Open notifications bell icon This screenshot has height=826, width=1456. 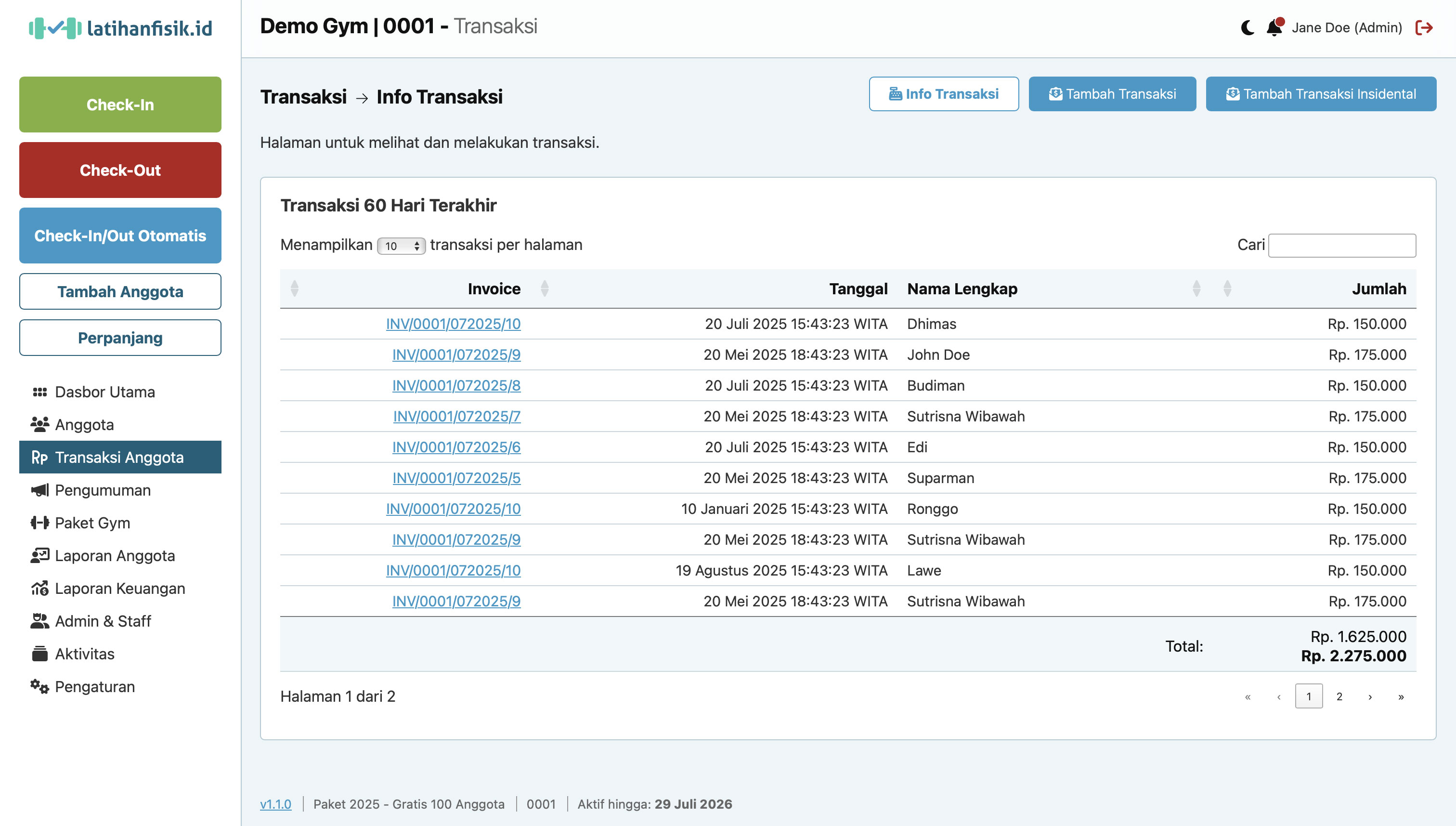[1274, 27]
